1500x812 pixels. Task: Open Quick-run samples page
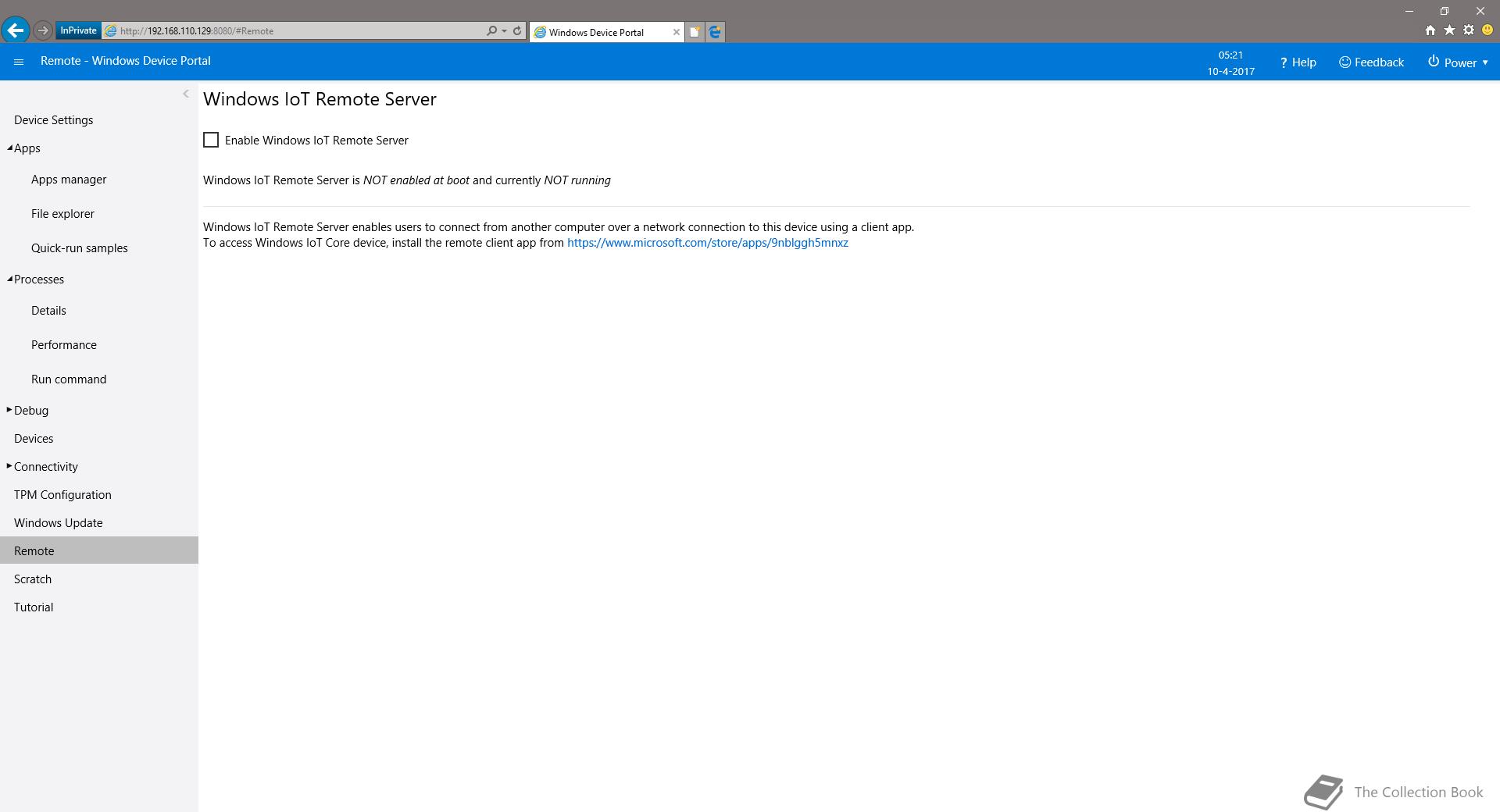click(80, 248)
